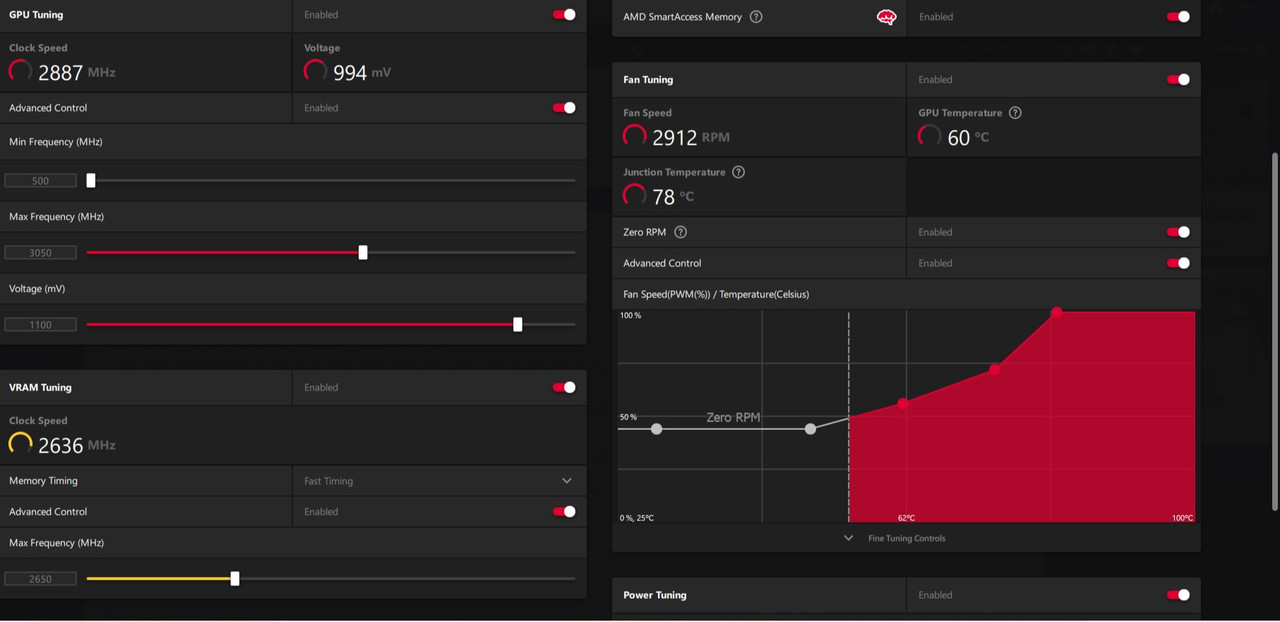Click the Fan Tuning section heading
The height and width of the screenshot is (622, 1280).
pos(648,80)
